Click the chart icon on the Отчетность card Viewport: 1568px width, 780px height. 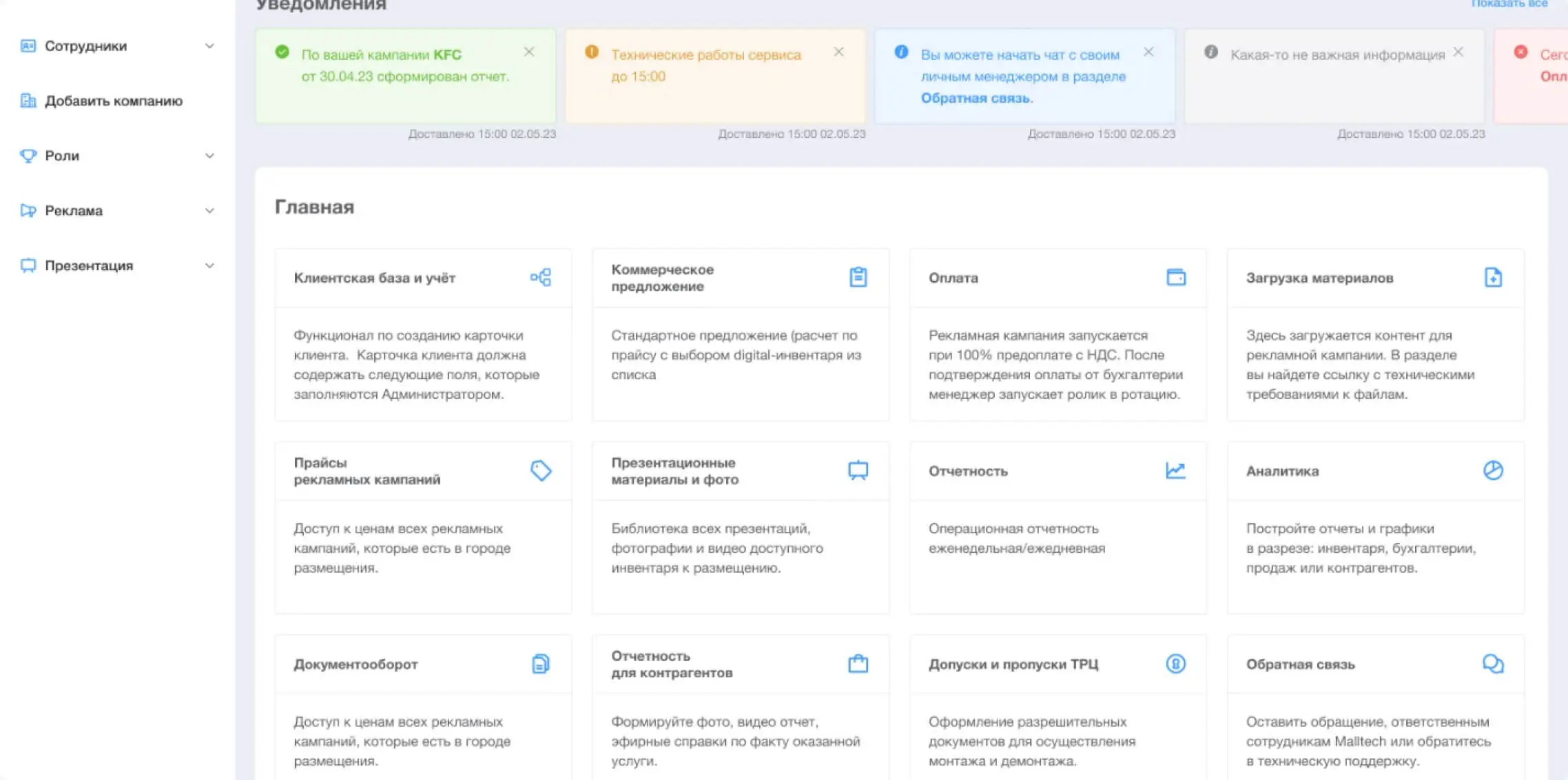point(1175,471)
